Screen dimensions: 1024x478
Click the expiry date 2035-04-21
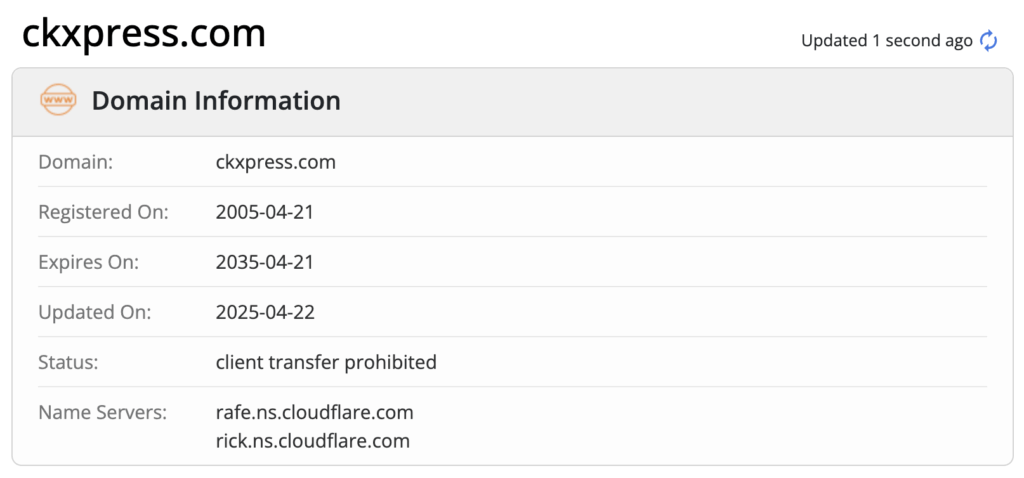click(x=264, y=263)
